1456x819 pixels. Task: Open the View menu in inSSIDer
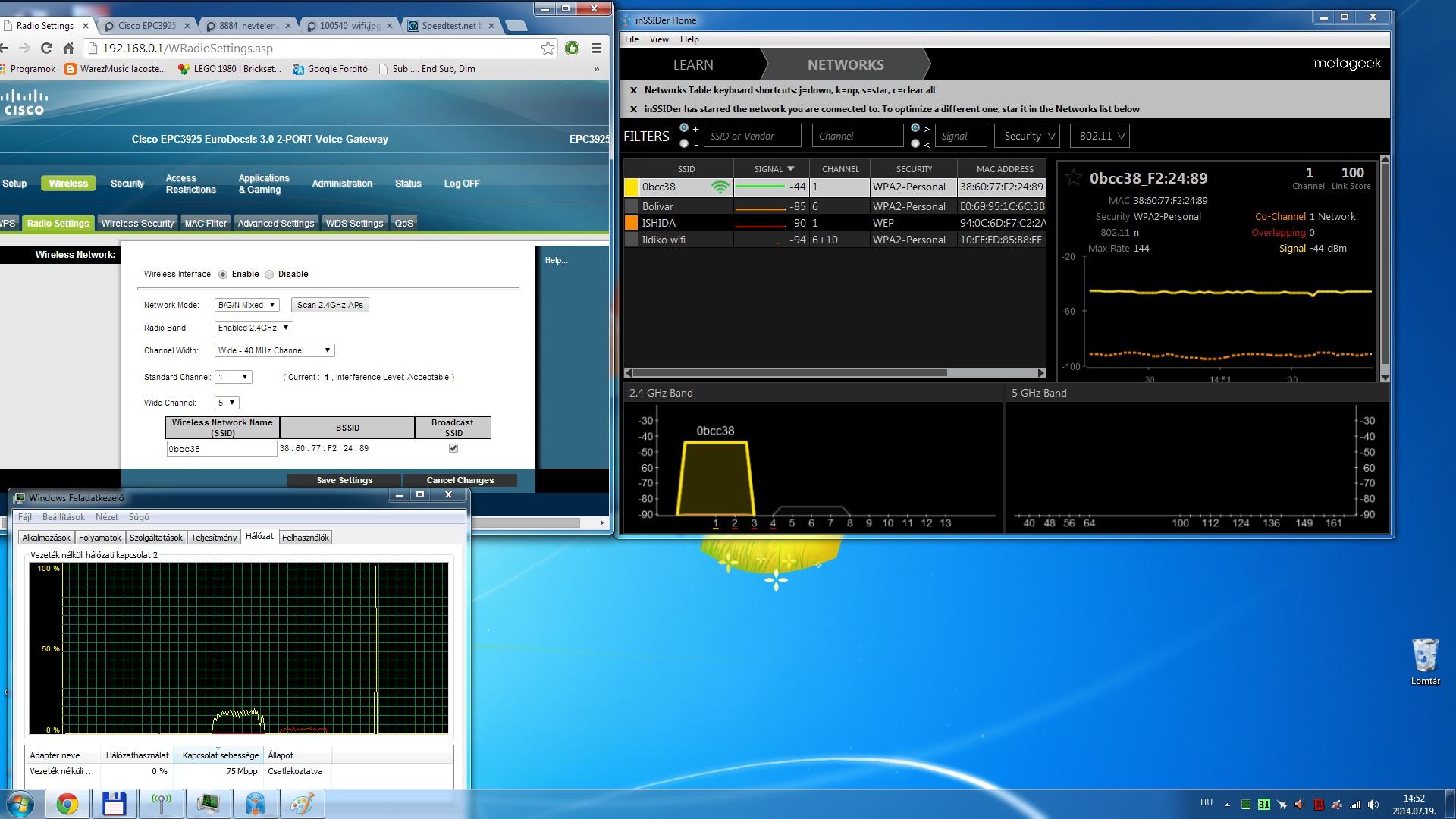659,39
